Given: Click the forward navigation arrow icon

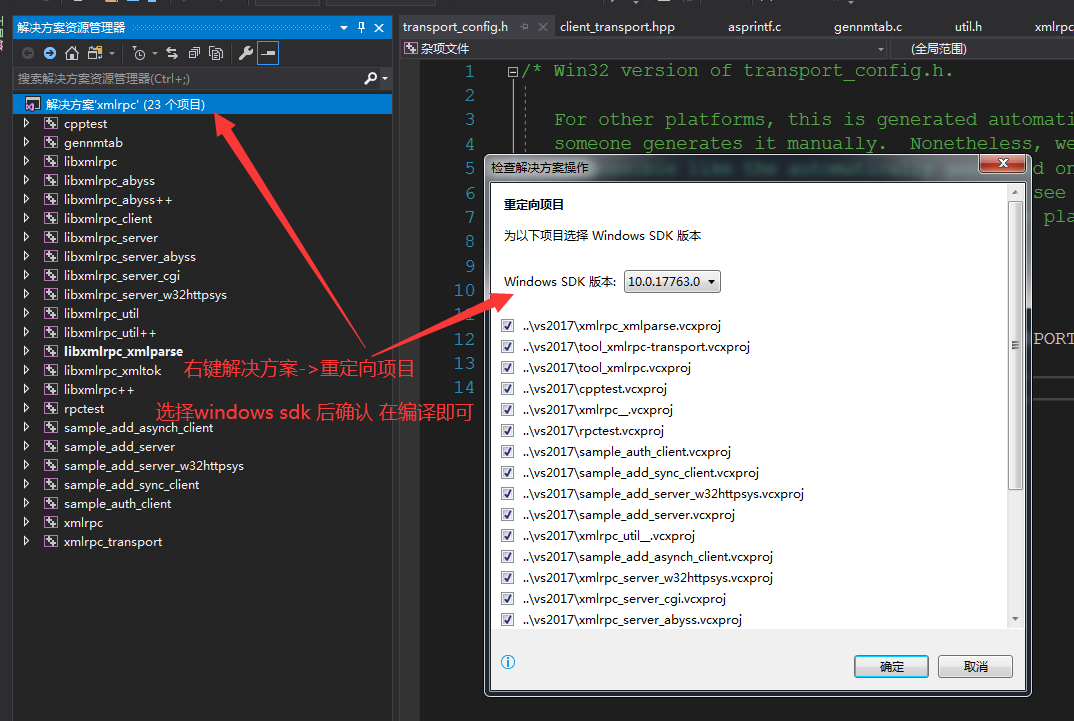Looking at the screenshot, I should pyautogui.click(x=50, y=54).
